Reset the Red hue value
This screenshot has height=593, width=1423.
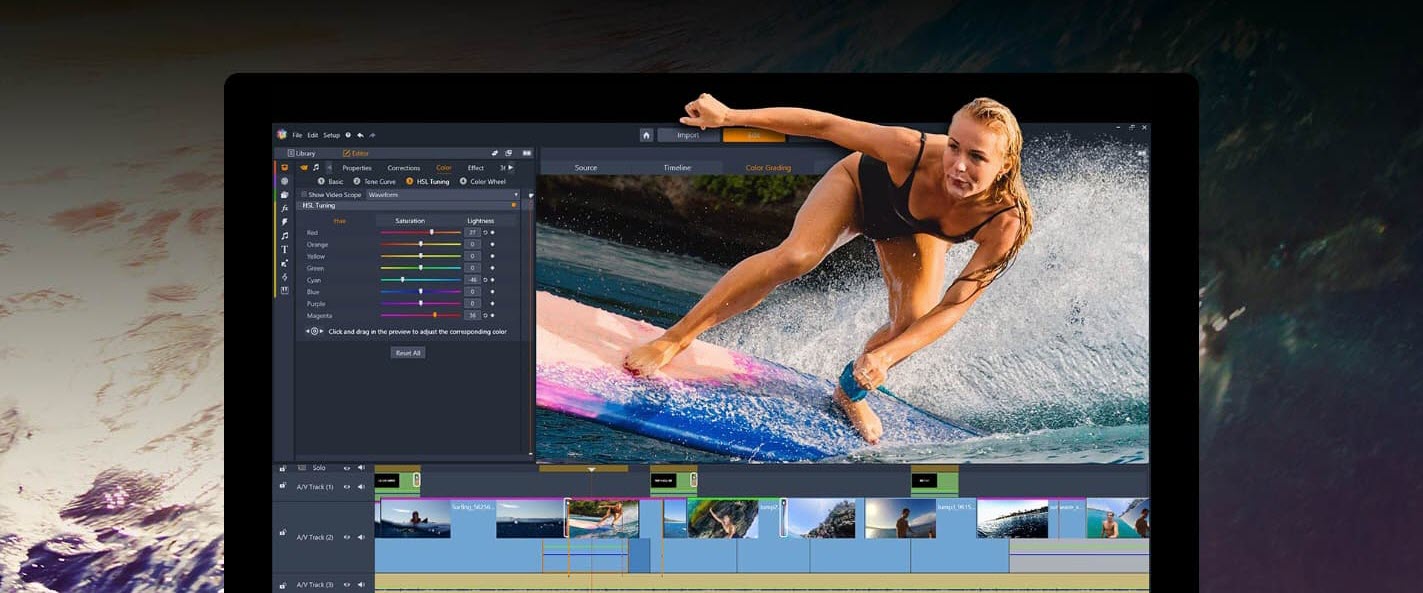coord(486,232)
